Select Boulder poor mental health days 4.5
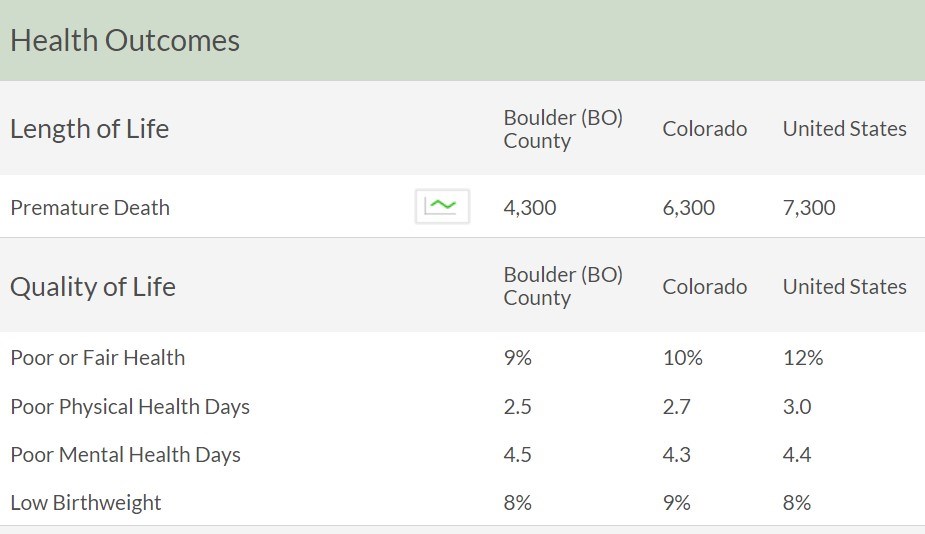925x534 pixels. point(517,455)
